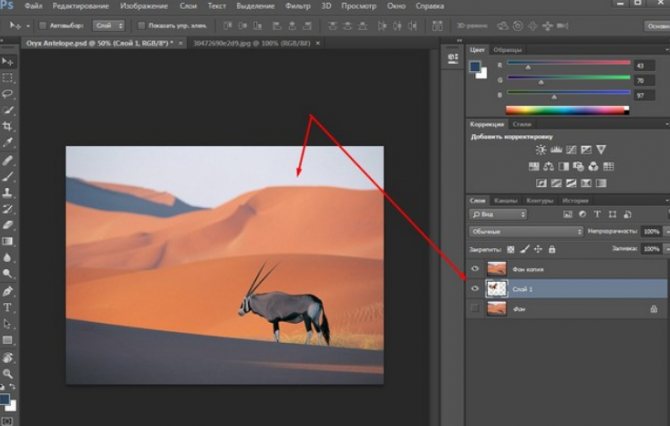Open the Обычные blend mode dropdown
This screenshot has height=426, width=670.
526,232
